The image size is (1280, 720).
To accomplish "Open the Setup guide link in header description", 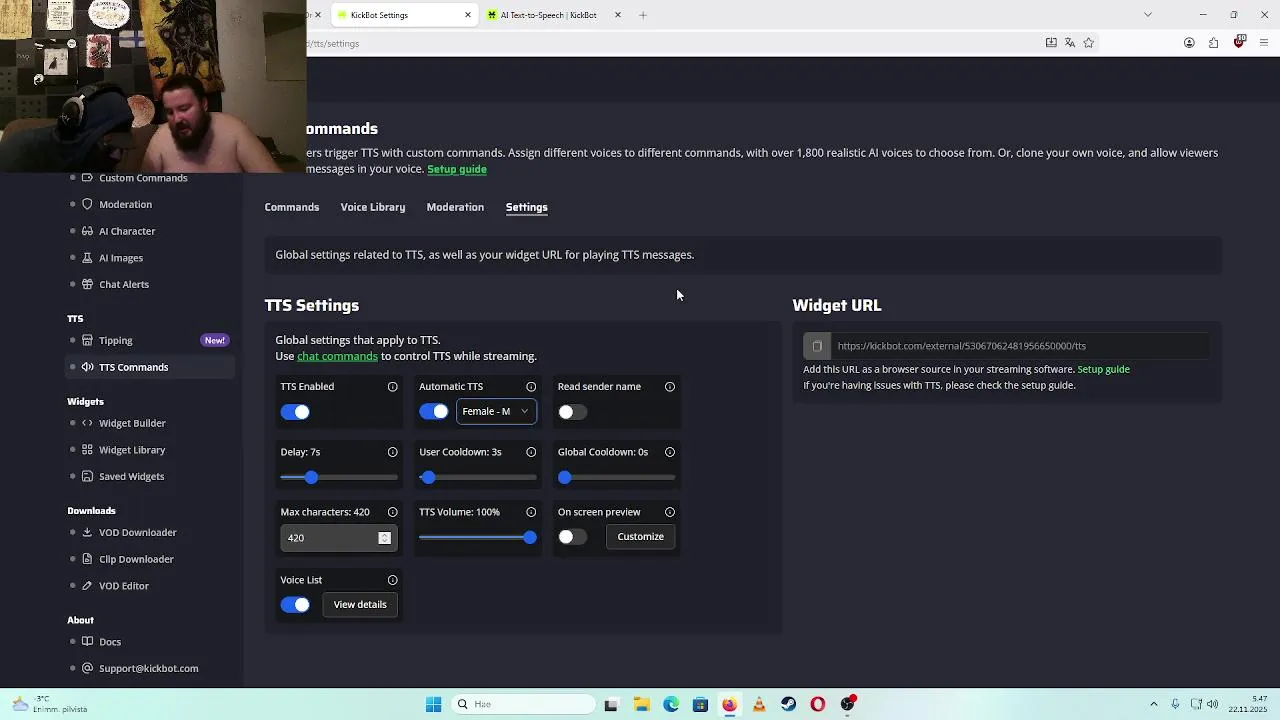I will point(457,169).
